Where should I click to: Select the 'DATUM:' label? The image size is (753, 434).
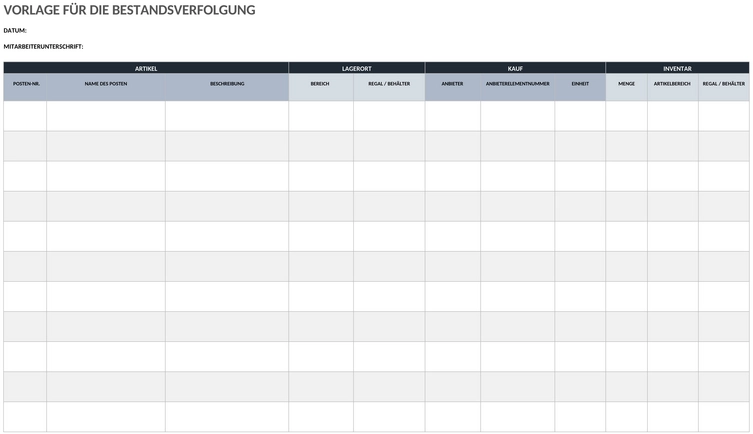[x=15, y=31]
